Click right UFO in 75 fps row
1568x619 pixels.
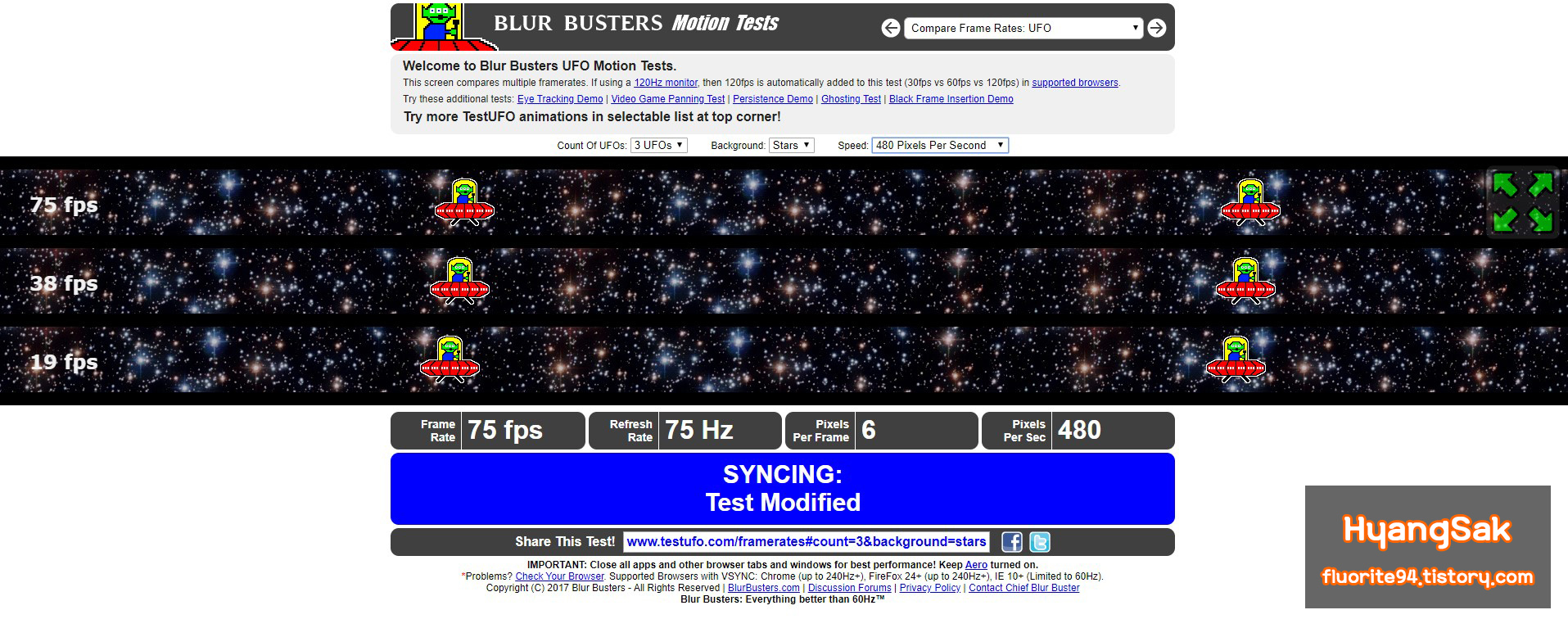1250,202
